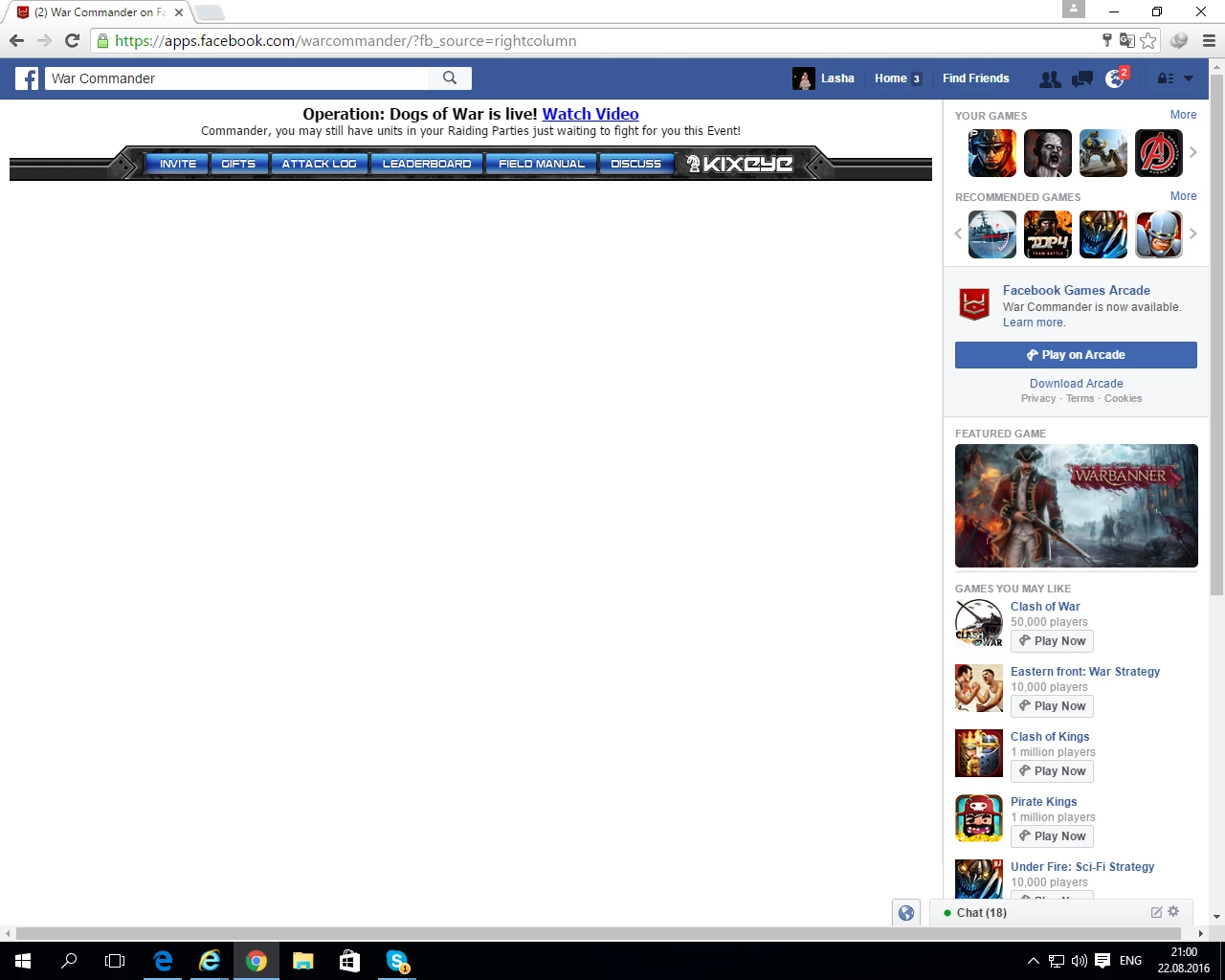This screenshot has width=1225, height=980.
Task: Click the translate page icon
Action: [1127, 40]
